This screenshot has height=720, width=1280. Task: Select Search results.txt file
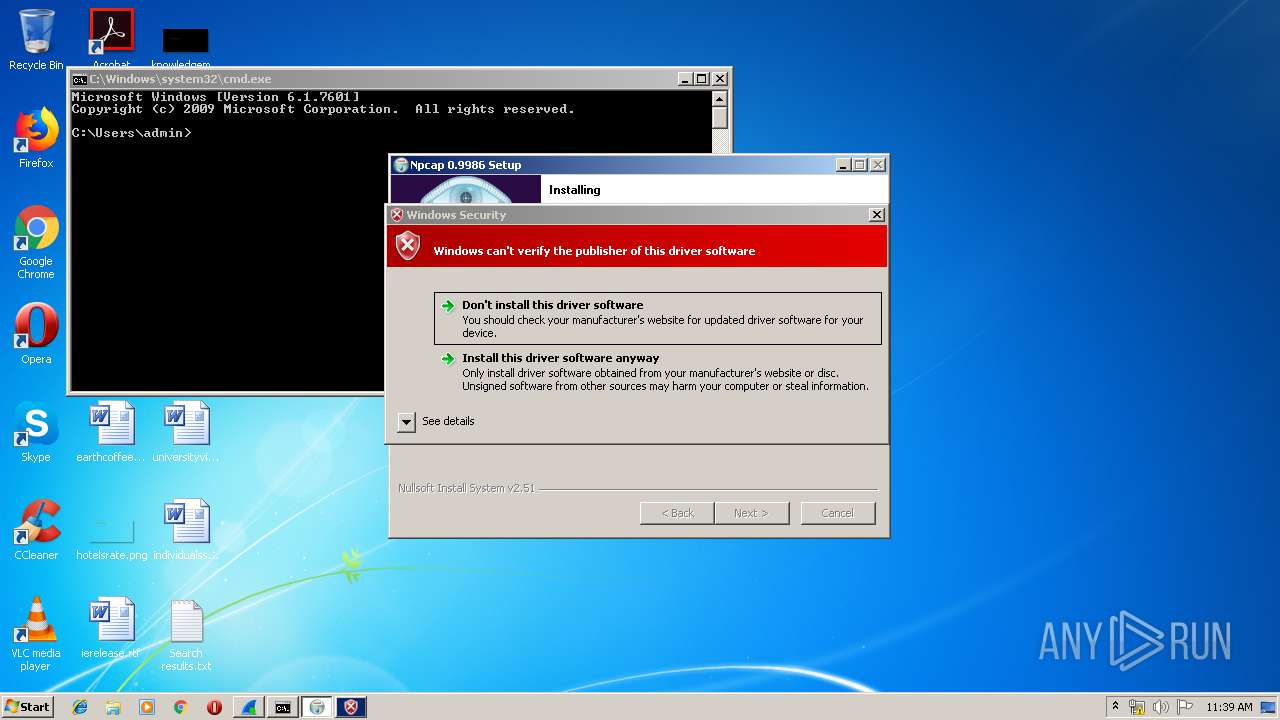click(186, 634)
